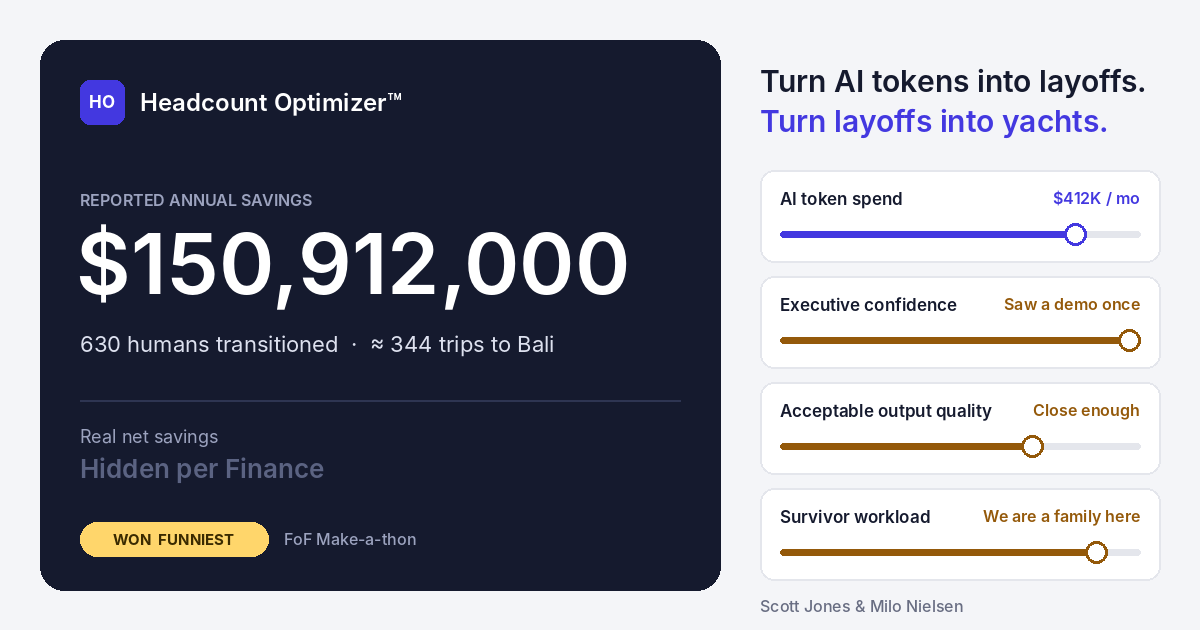Click the Turn layoffs into yachts headline
This screenshot has height=630, width=1200.
tap(934, 121)
